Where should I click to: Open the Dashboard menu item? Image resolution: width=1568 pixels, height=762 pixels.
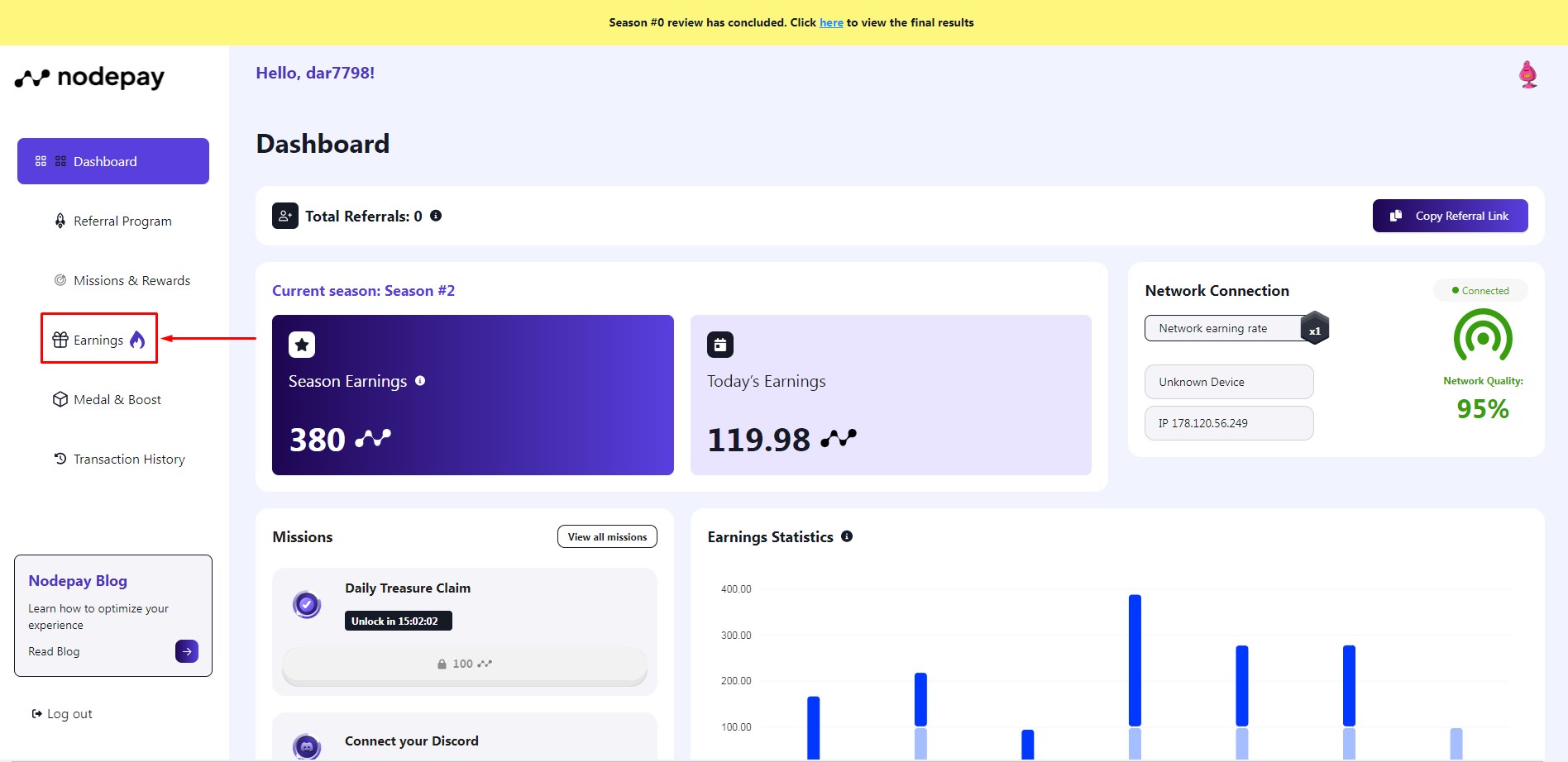(113, 161)
